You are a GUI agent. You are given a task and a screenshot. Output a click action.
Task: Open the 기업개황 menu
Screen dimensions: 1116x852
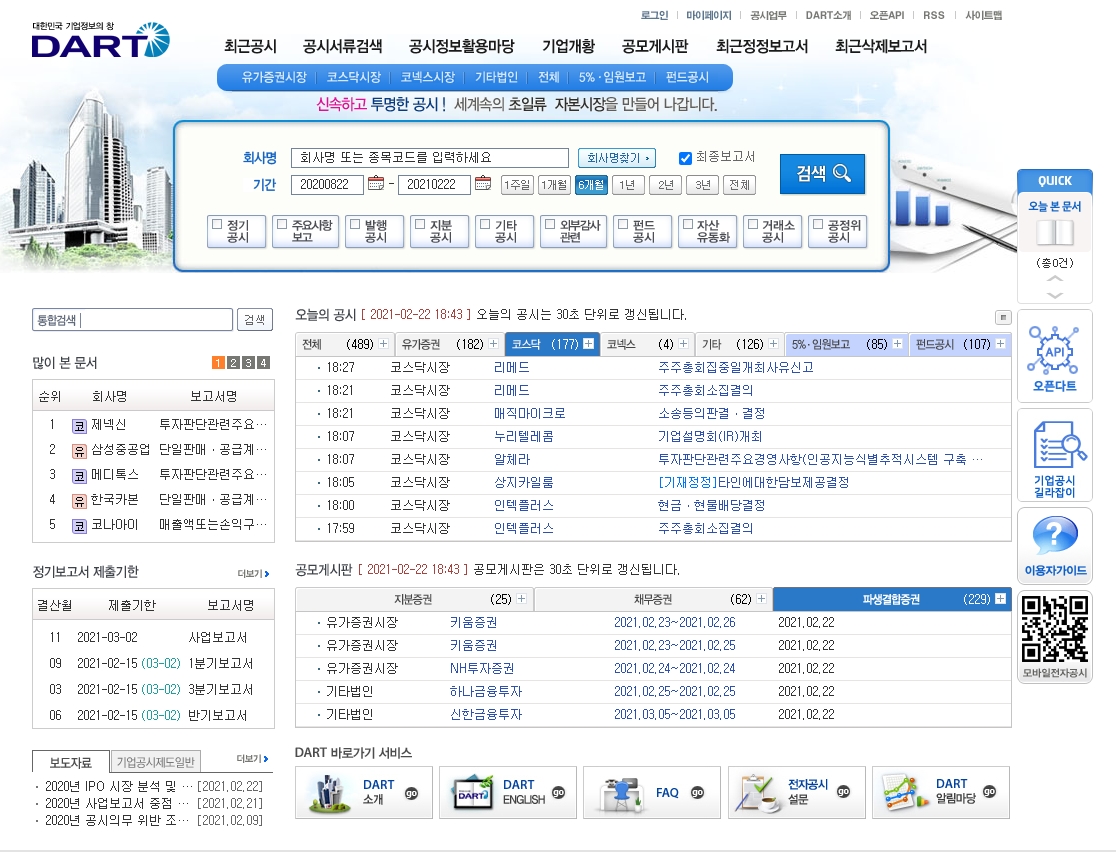(568, 46)
